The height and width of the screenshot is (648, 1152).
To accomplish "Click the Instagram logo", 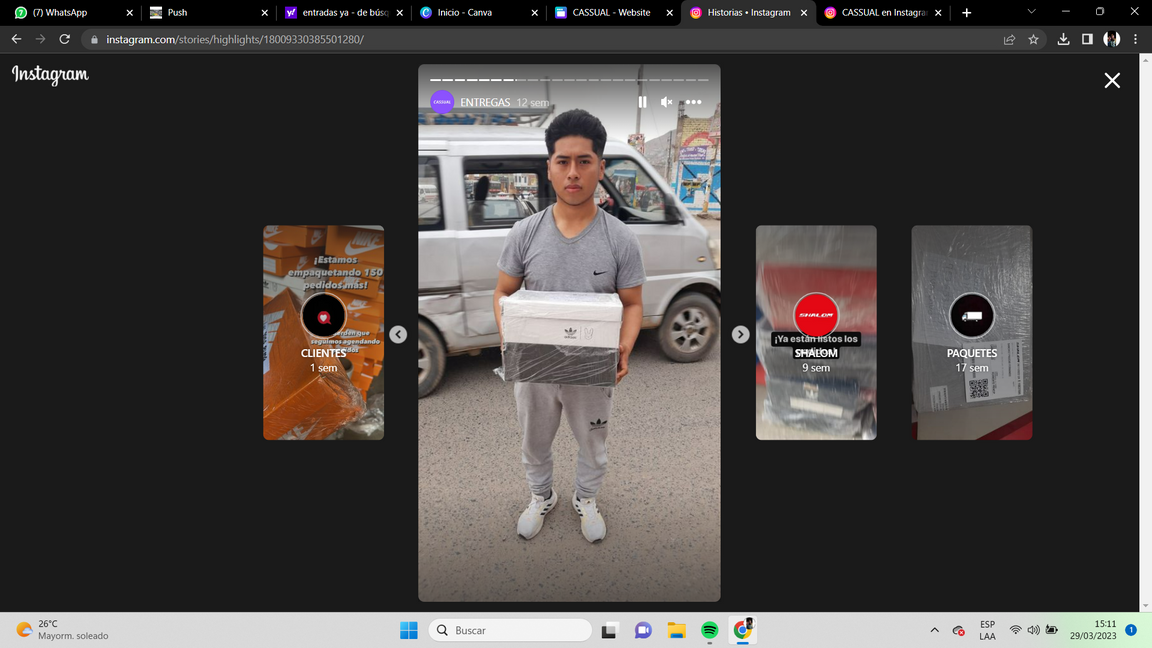I will click(50, 75).
